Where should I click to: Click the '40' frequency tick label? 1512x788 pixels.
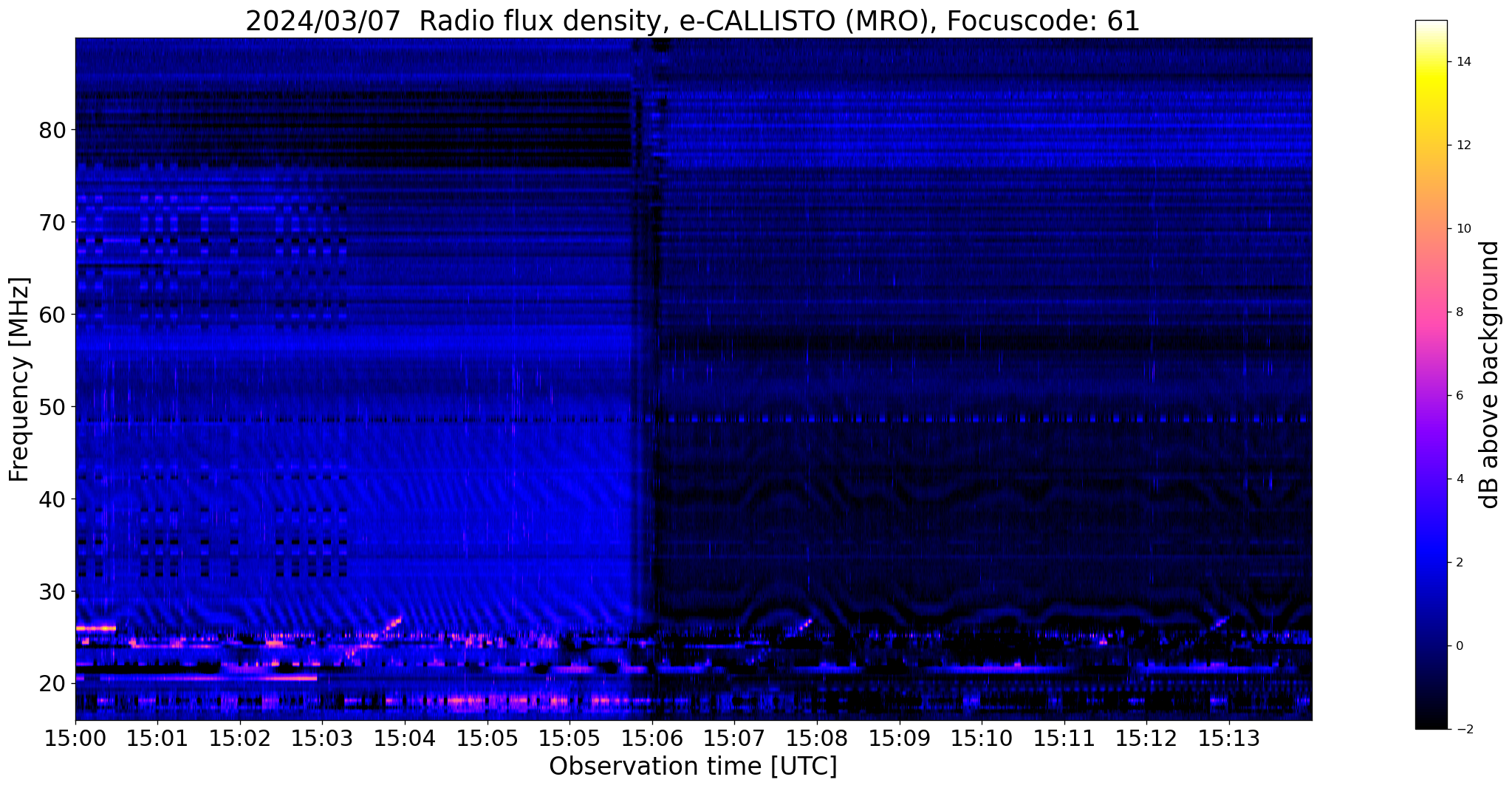click(x=52, y=499)
